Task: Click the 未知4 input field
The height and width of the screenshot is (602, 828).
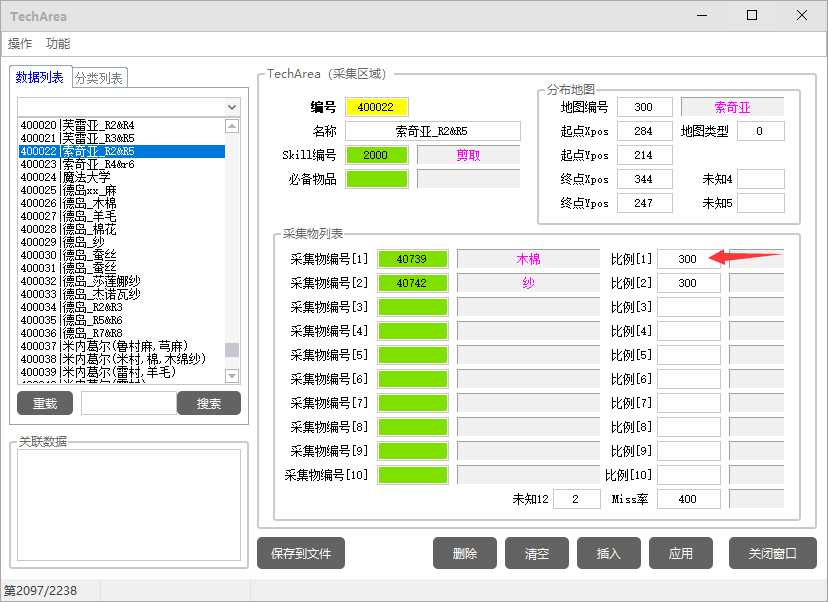Action: click(760, 179)
